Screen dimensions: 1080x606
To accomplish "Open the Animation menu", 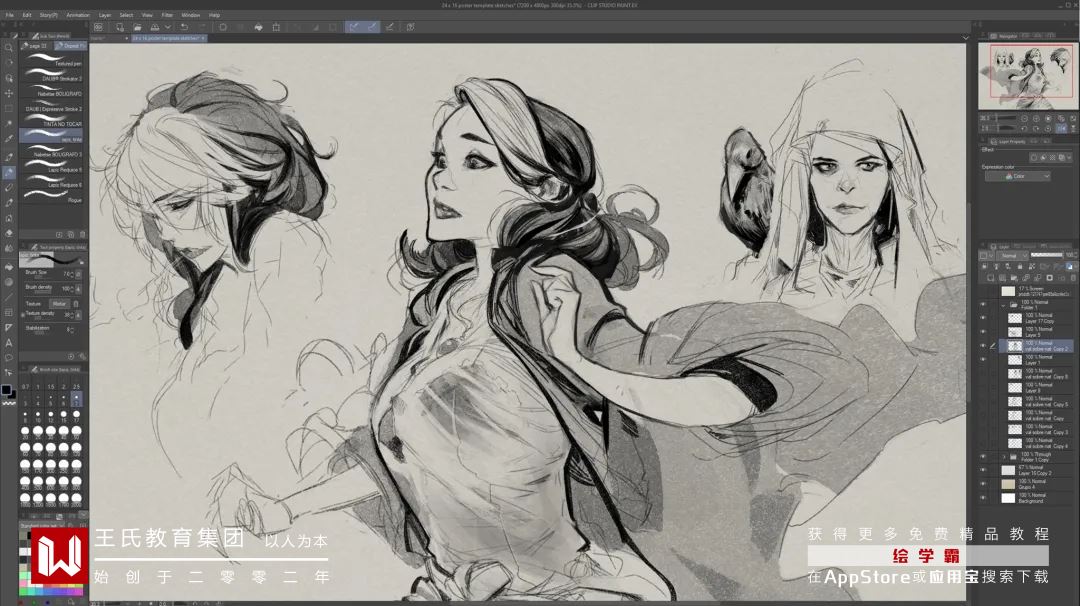I will tap(77, 14).
